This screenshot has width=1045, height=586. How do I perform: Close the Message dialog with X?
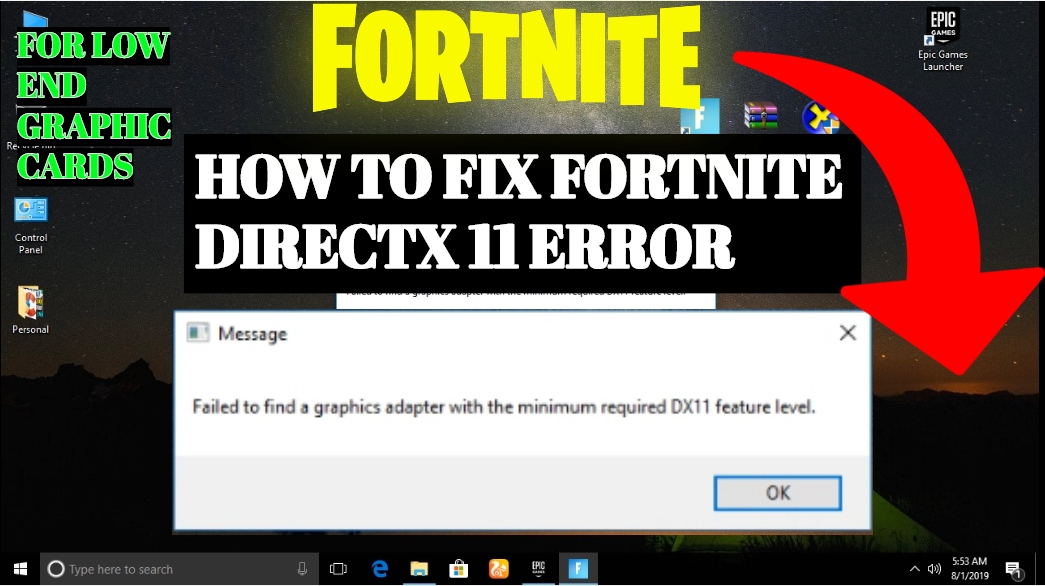[848, 333]
